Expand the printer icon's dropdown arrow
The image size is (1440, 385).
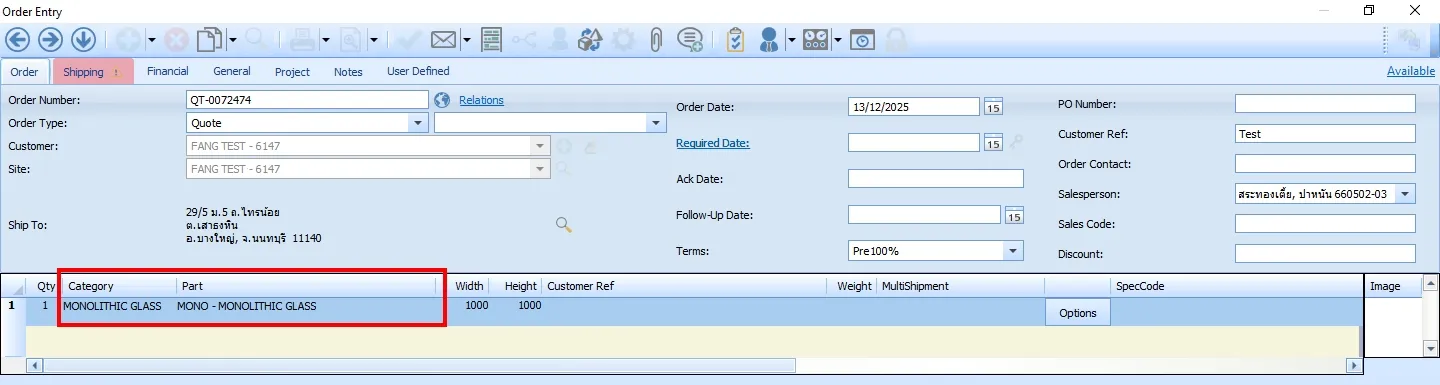click(x=325, y=40)
